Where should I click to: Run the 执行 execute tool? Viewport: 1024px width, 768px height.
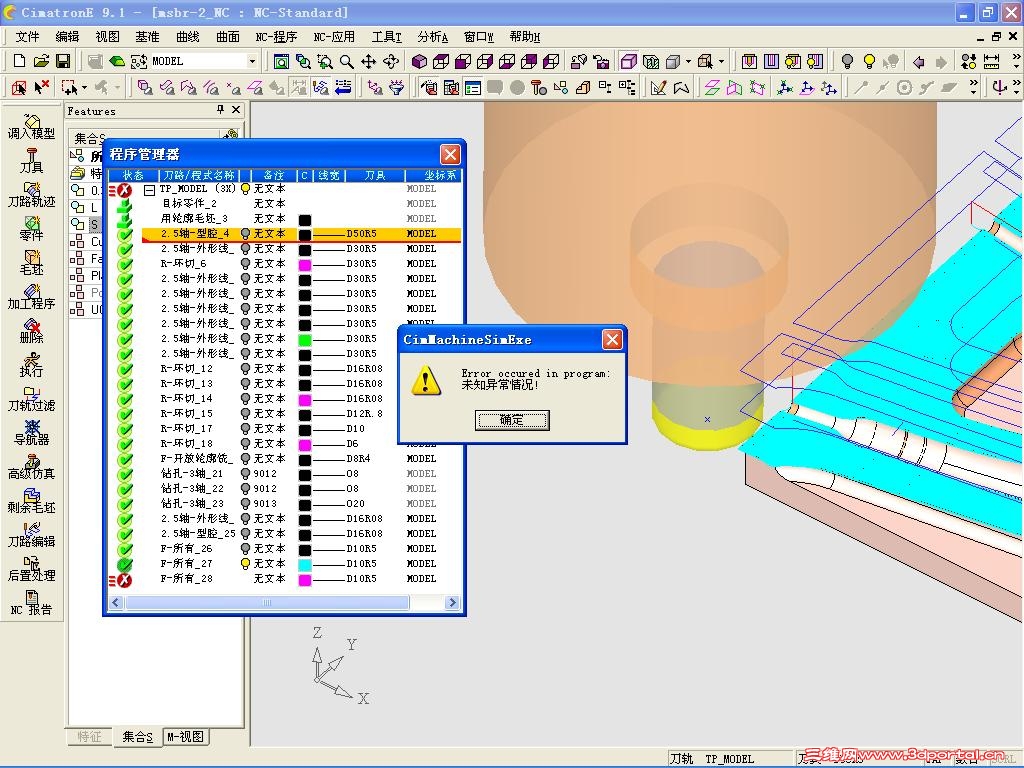pos(31,364)
